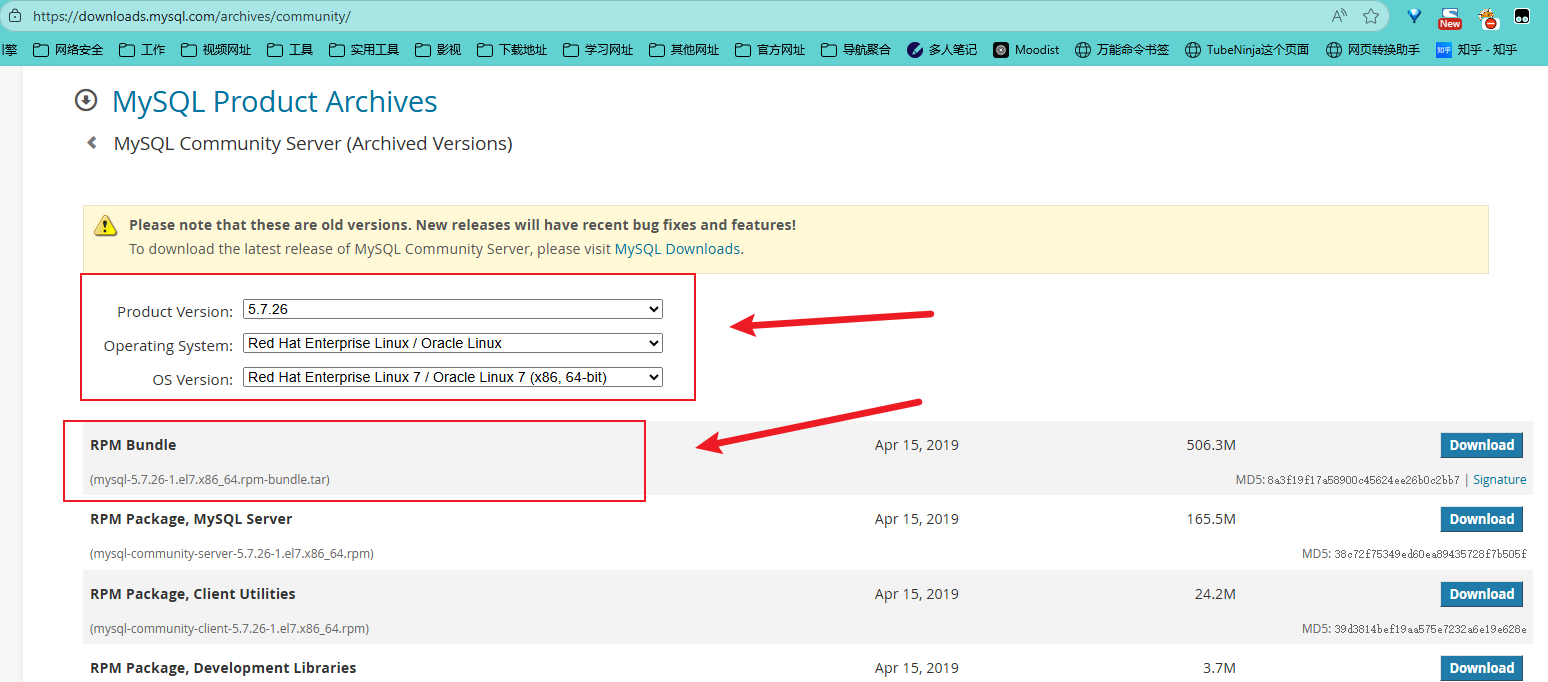Open the 知乎 - 知乎 bookmark
This screenshot has height=682, width=1548.
click(x=1477, y=49)
